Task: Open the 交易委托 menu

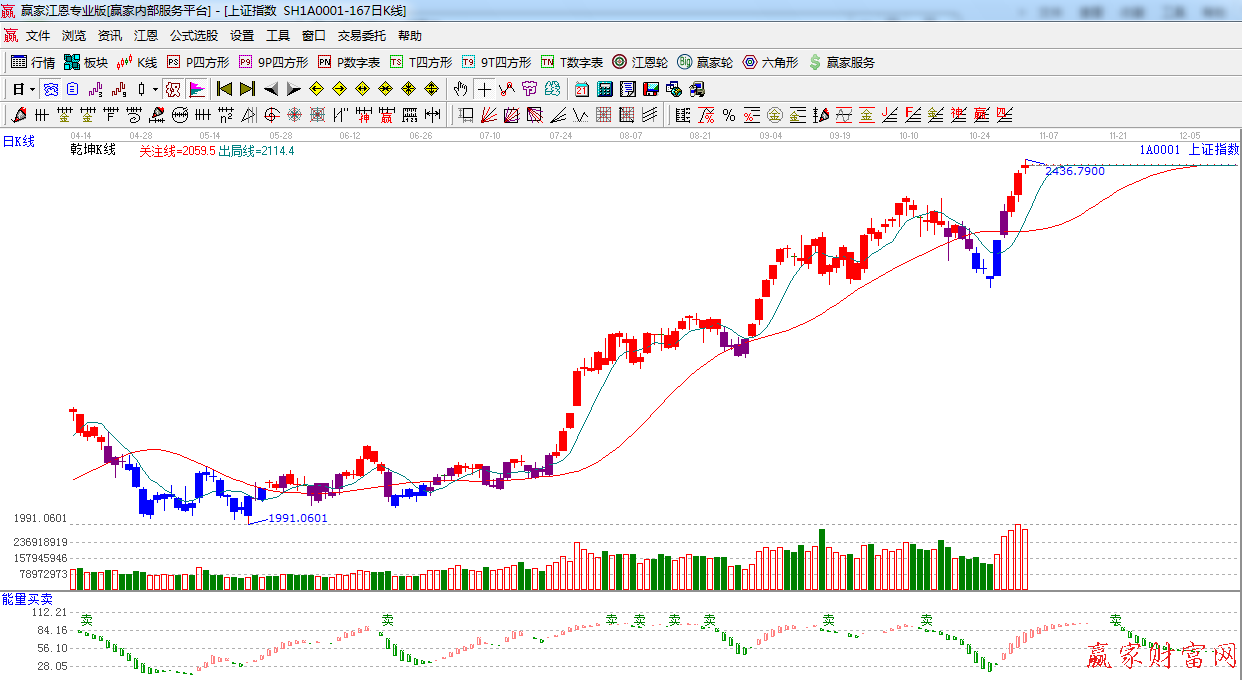Action: tap(361, 36)
